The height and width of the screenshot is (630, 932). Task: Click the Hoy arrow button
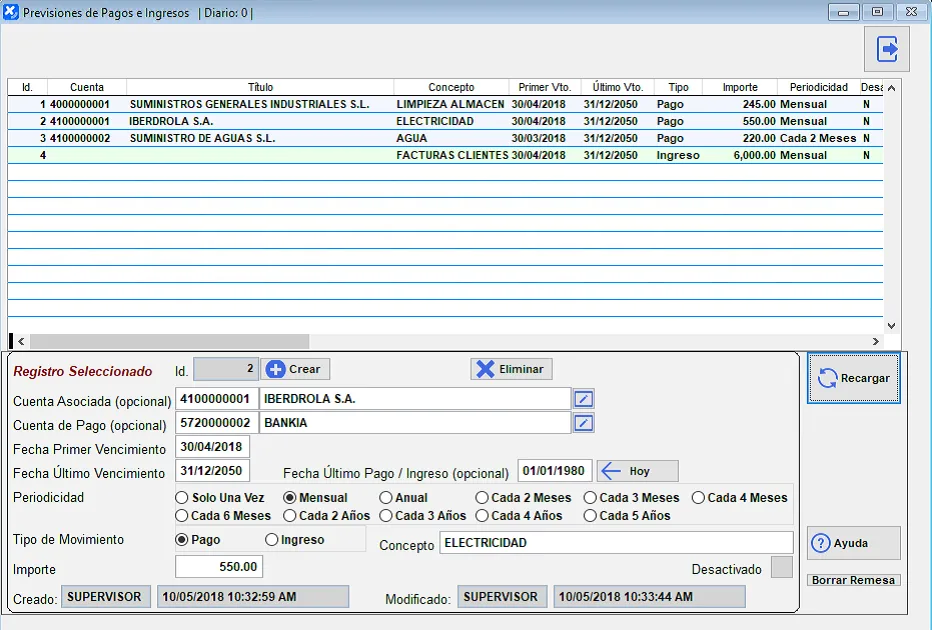click(638, 471)
